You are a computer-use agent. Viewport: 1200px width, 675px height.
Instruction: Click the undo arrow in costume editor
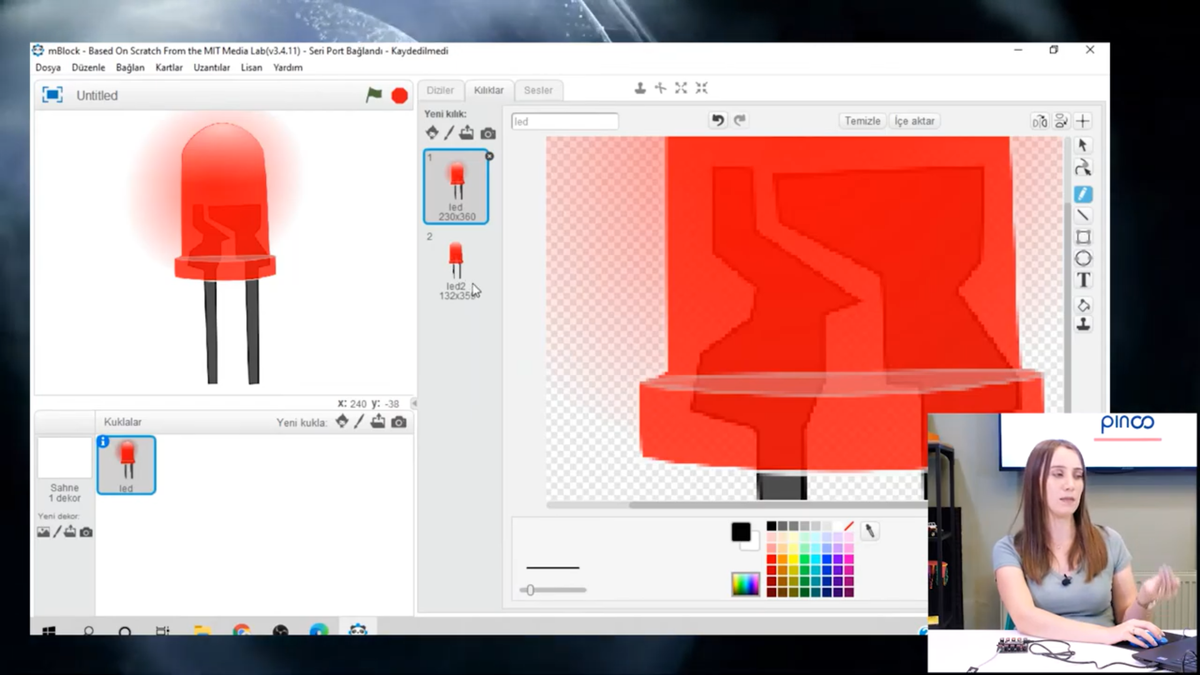[x=717, y=121]
